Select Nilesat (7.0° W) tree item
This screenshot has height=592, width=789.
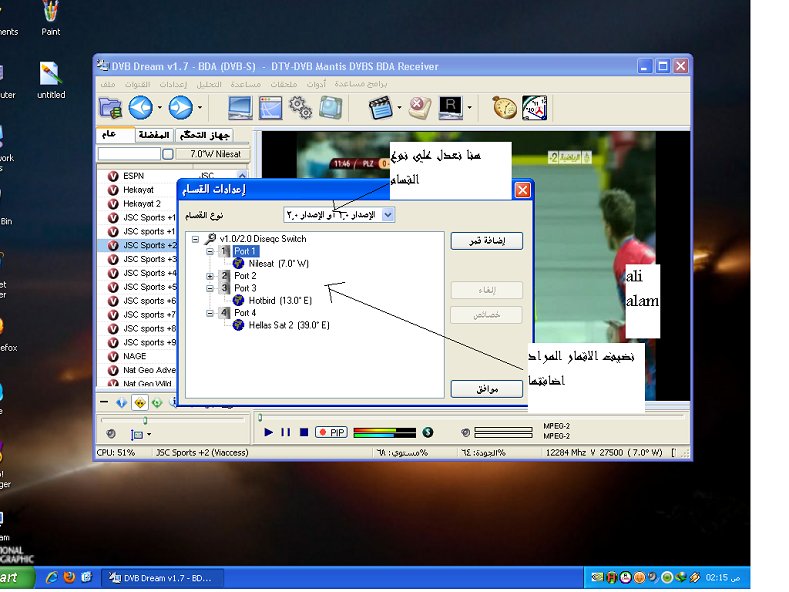click(278, 263)
